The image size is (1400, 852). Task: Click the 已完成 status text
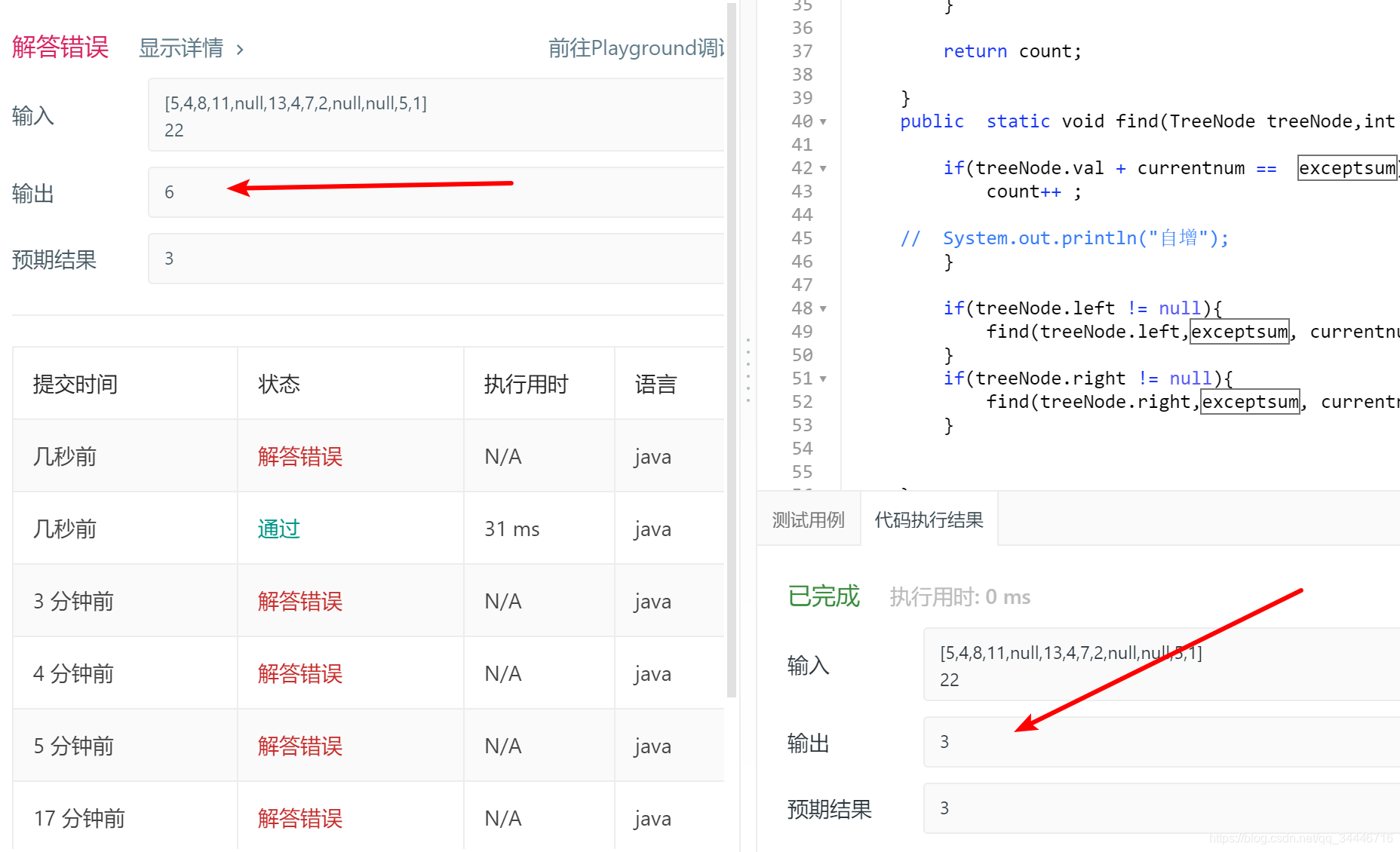click(824, 596)
